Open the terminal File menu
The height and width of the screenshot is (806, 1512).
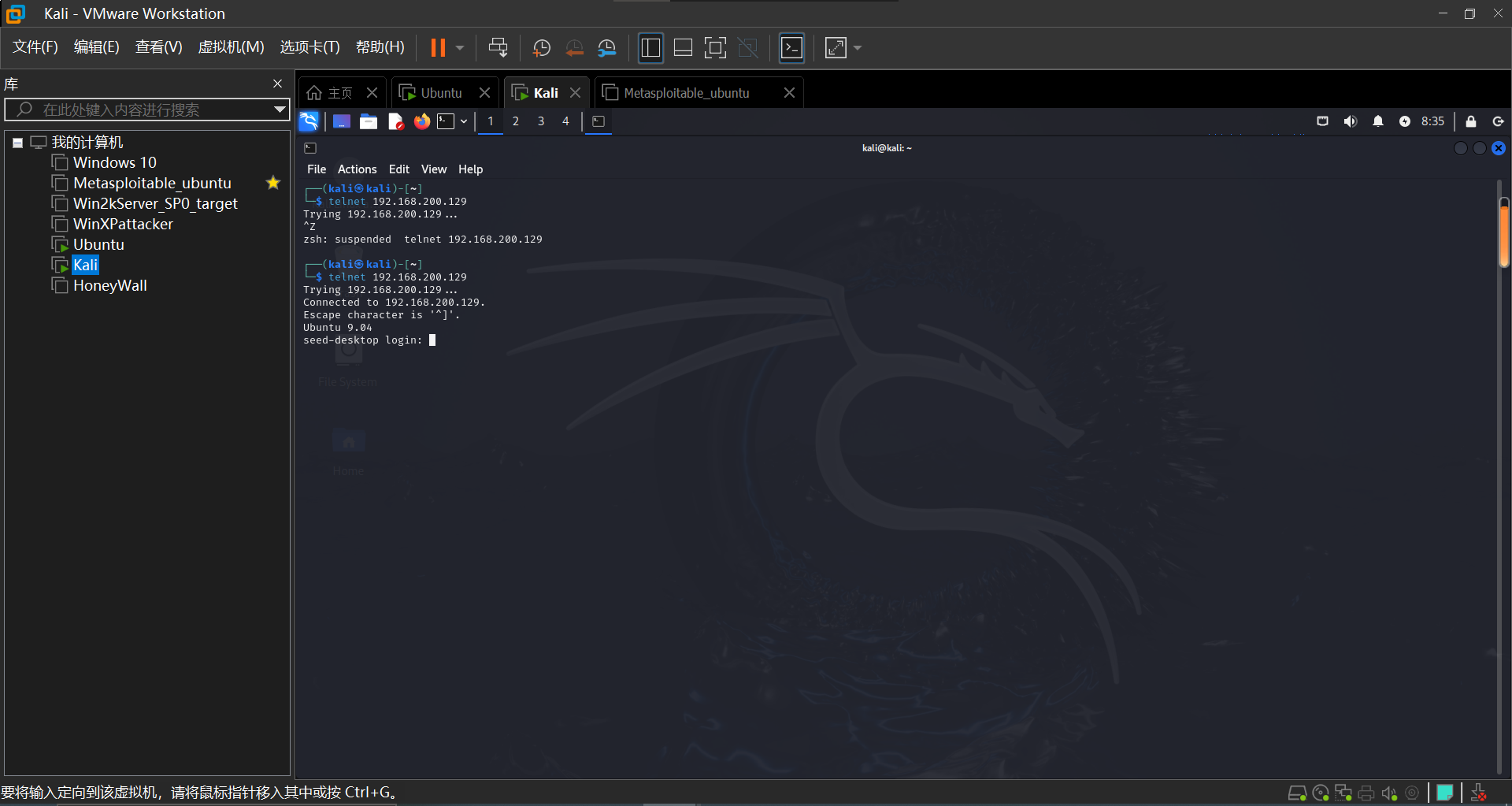click(x=317, y=169)
